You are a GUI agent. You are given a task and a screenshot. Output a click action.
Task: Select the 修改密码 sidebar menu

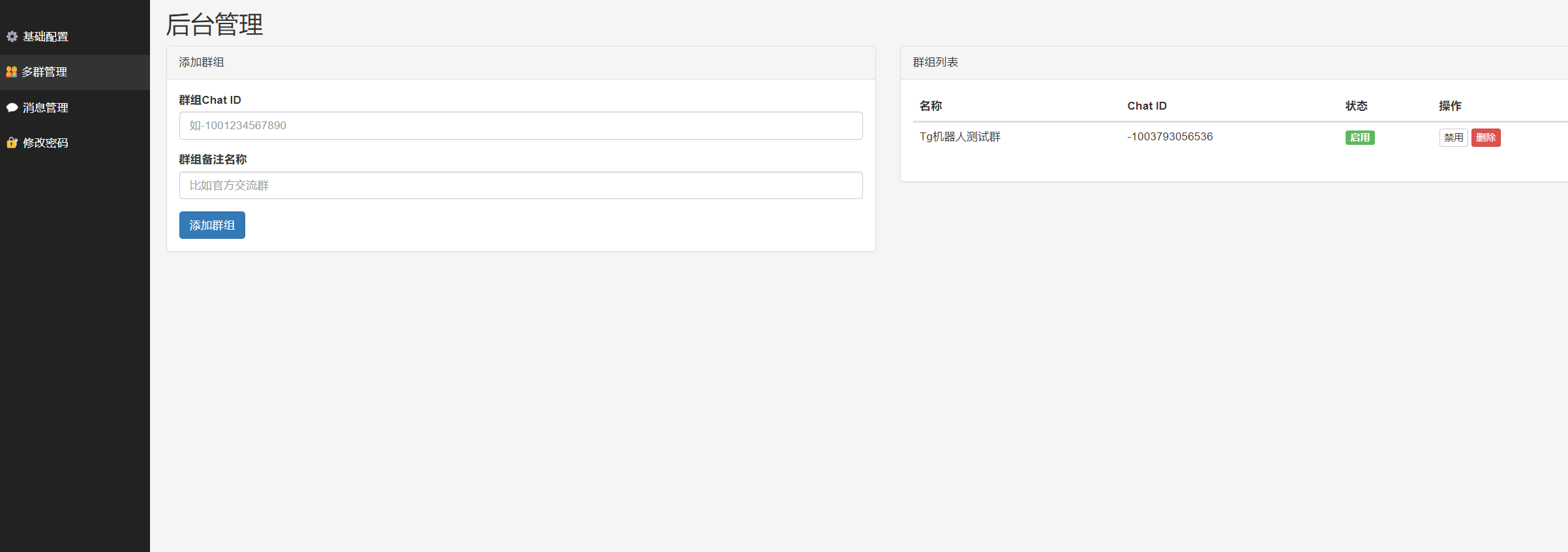pyautogui.click(x=75, y=143)
